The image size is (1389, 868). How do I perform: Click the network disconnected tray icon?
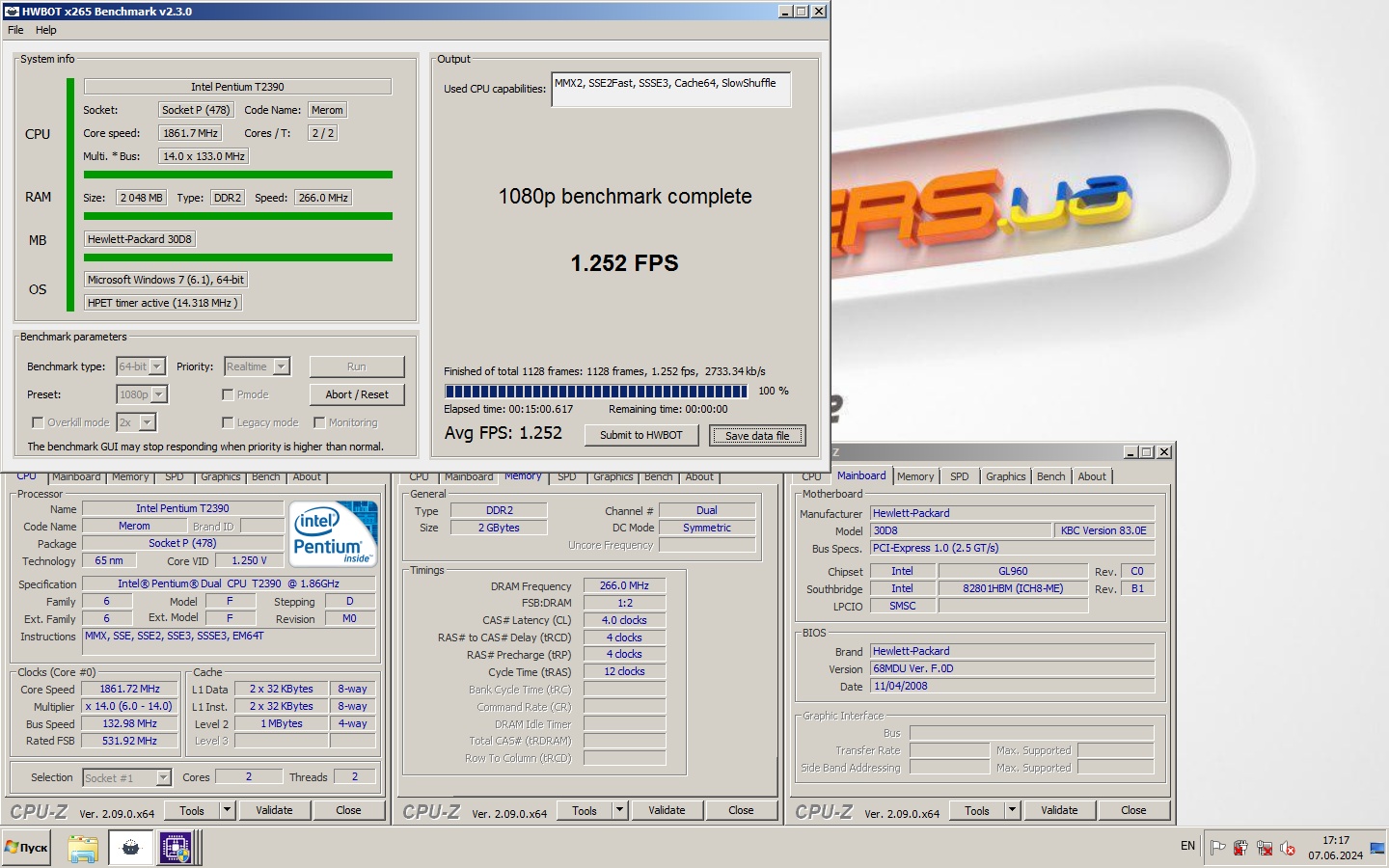coord(1264,848)
